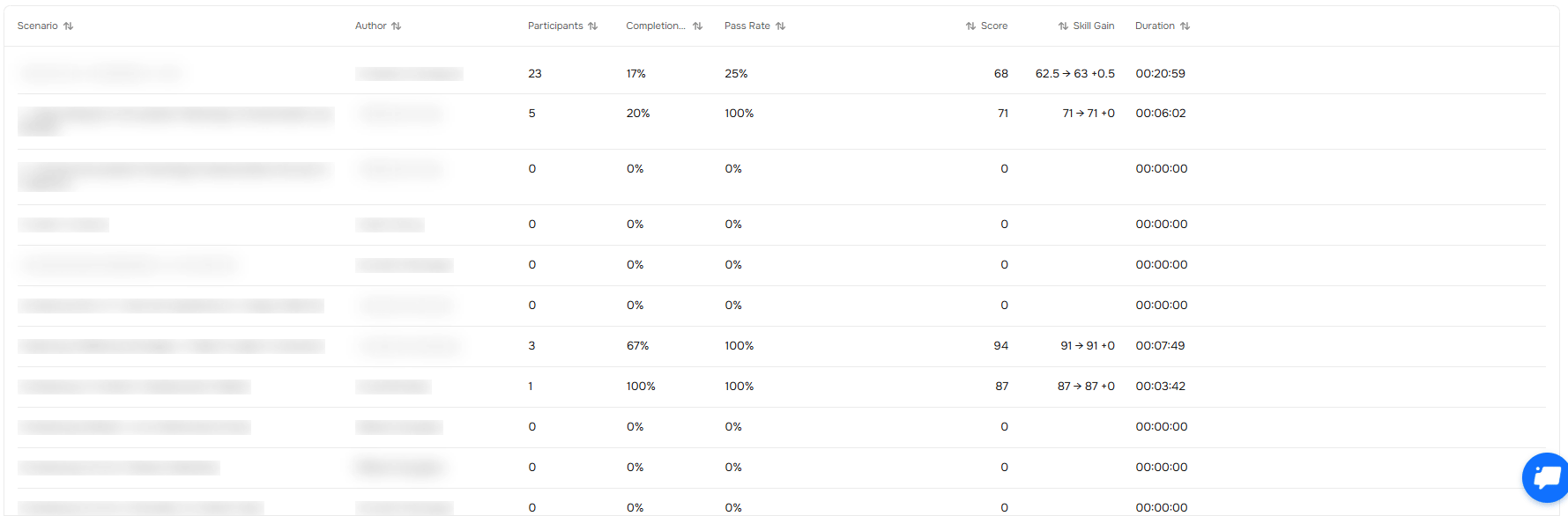Open participants count 1 link
The width and height of the screenshot is (1568, 516).
pos(531,387)
